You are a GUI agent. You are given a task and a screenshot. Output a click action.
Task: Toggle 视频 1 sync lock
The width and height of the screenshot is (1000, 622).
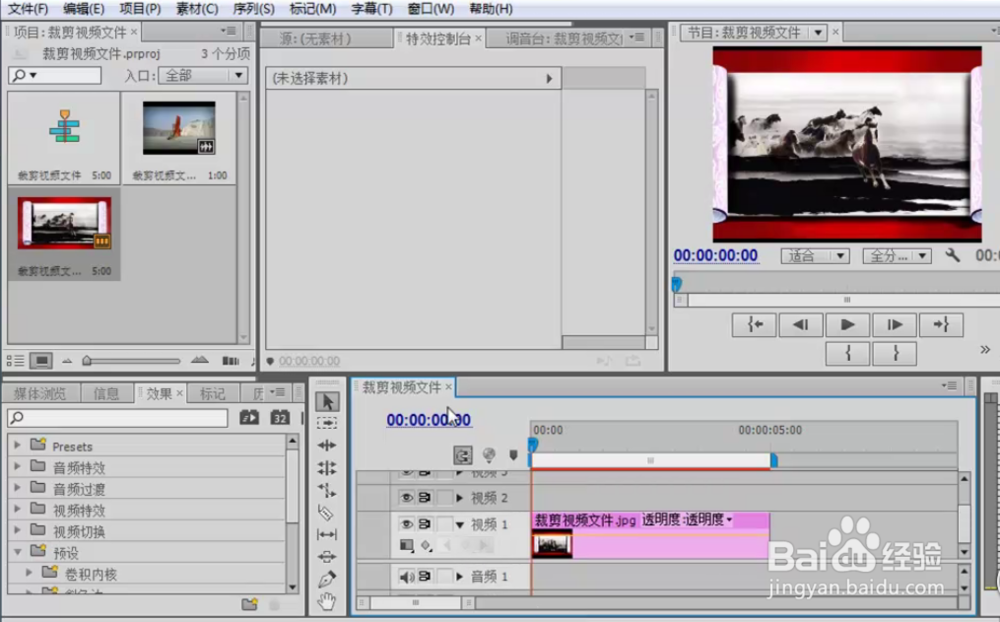click(425, 524)
